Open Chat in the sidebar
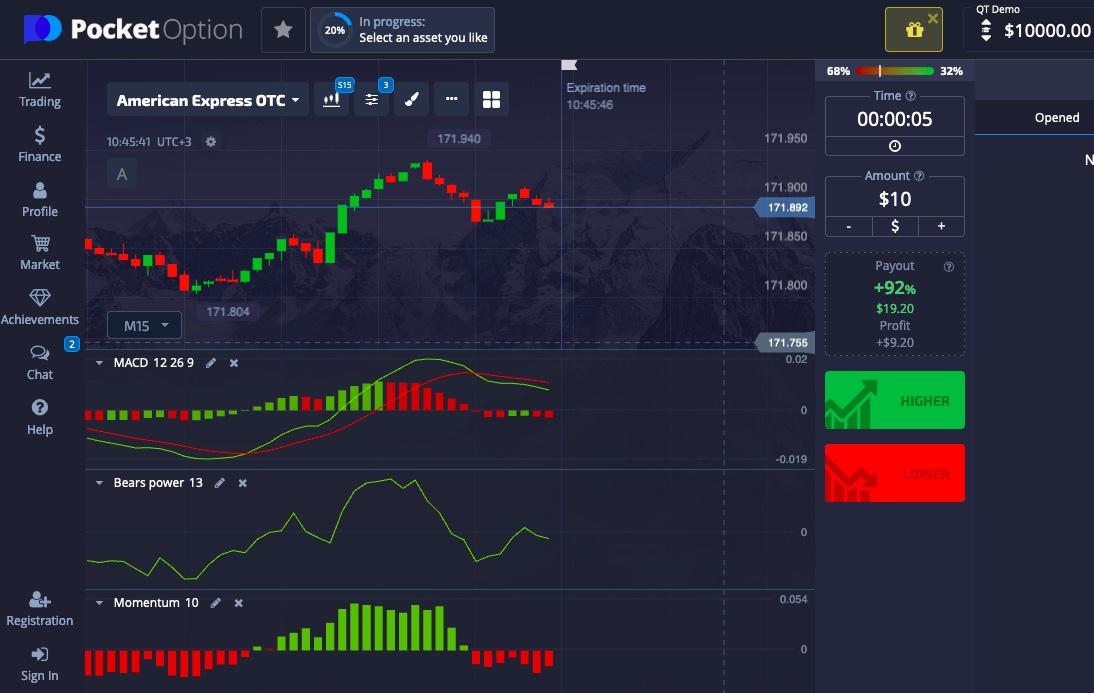1094x693 pixels. 40,363
